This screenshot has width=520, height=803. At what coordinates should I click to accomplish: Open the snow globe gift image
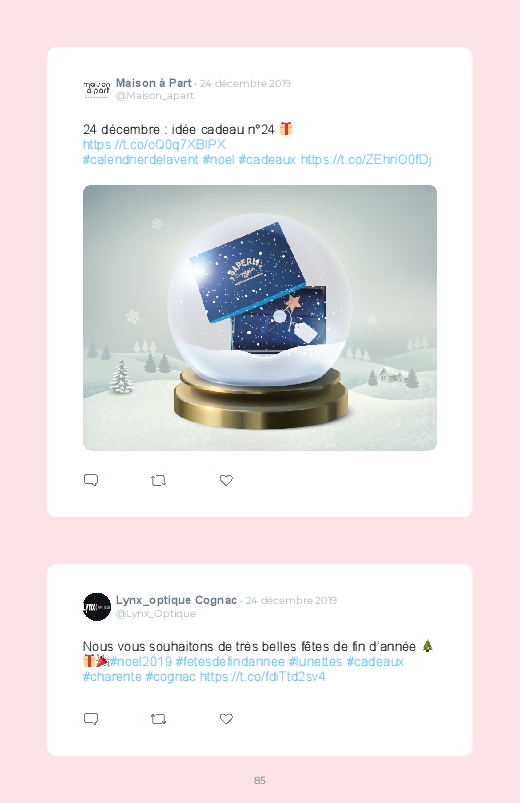click(260, 318)
